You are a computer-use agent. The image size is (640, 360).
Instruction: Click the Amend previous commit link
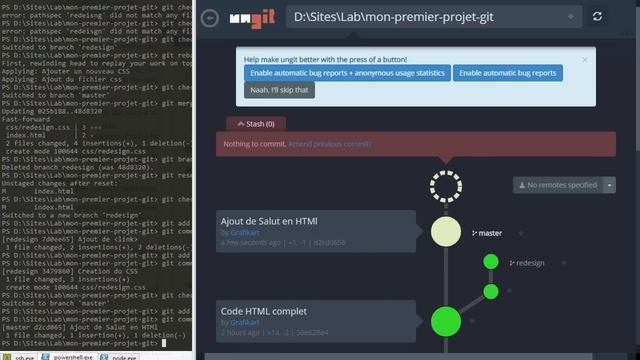[x=330, y=144]
